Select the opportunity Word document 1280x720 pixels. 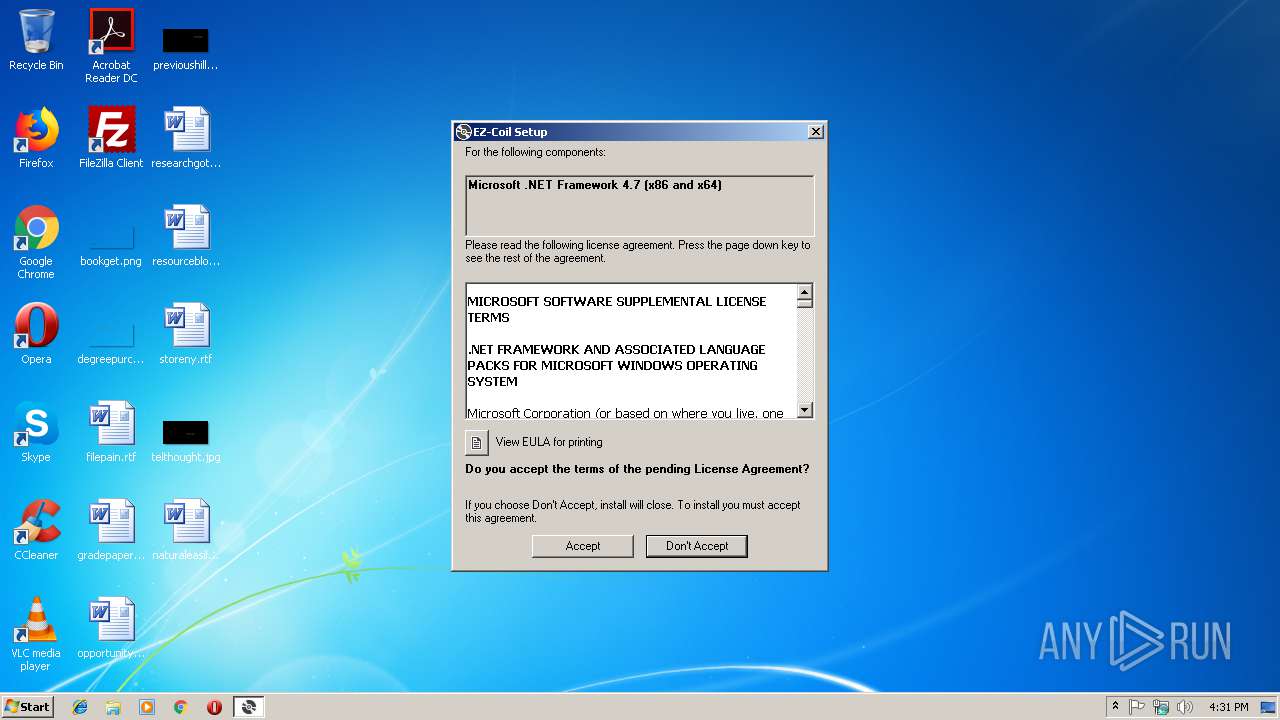[111, 628]
